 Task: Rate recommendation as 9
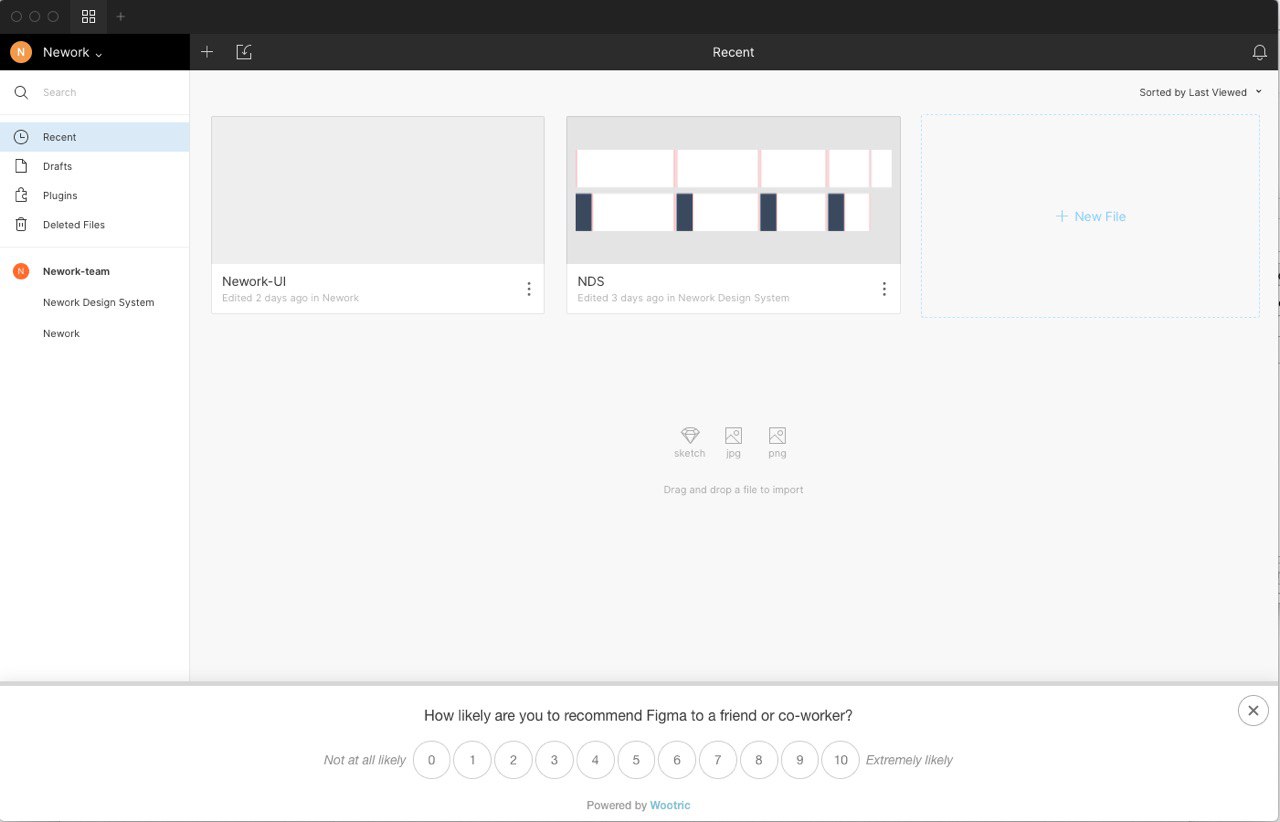[800, 760]
